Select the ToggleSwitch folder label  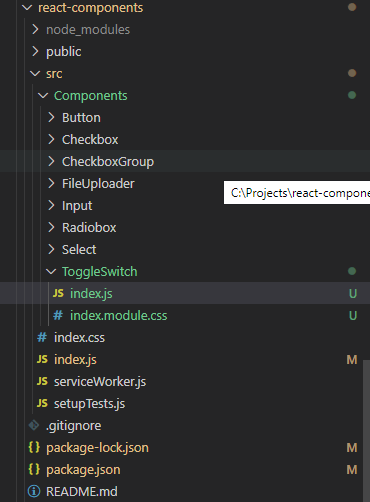(100, 272)
